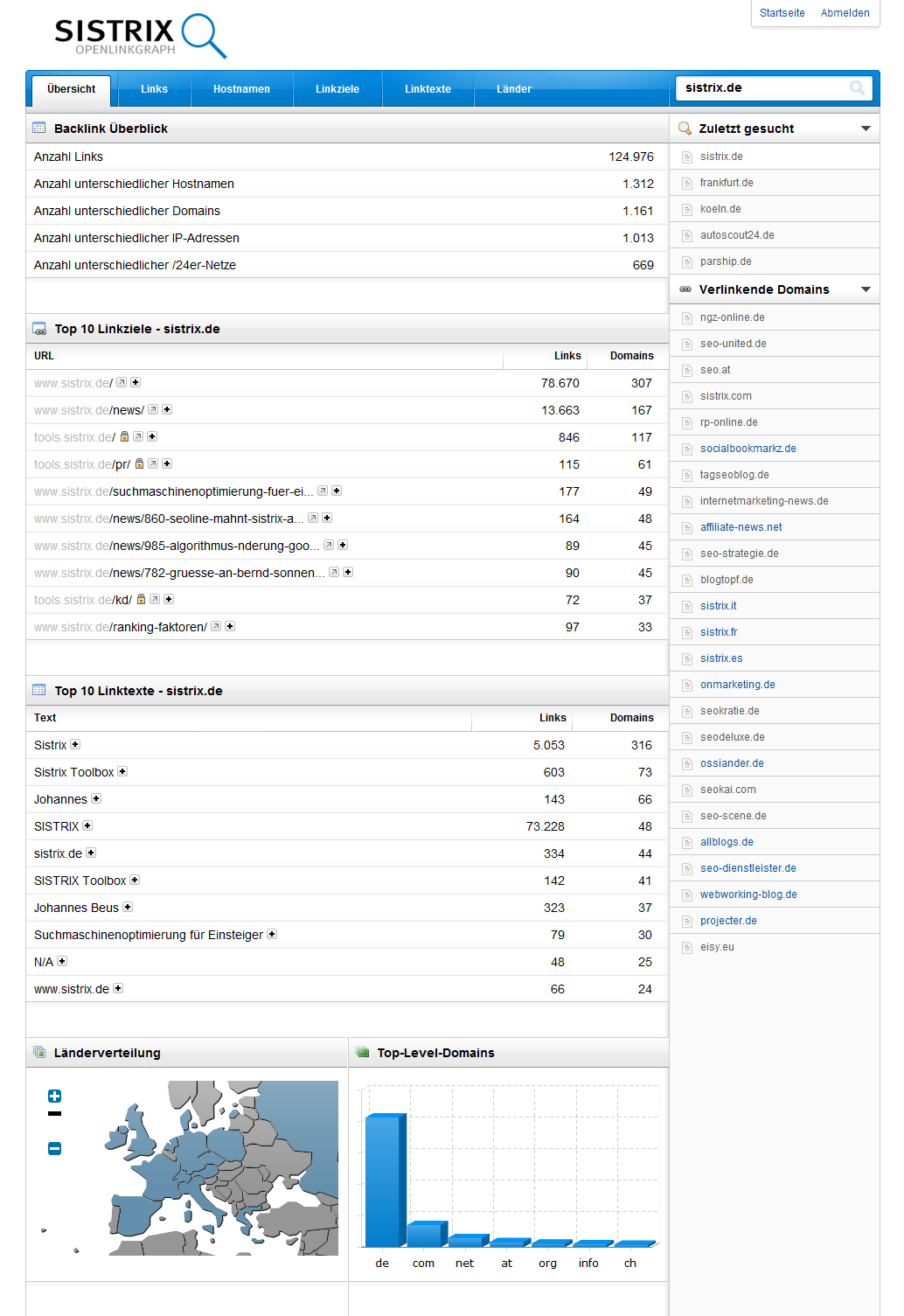Click the SISTRIX OpenLinkGraph logo

140,37
